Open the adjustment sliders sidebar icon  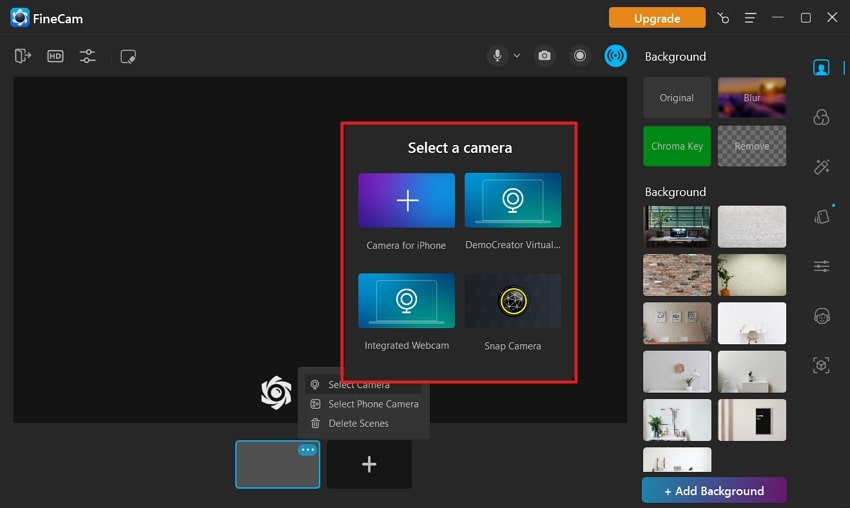821,266
